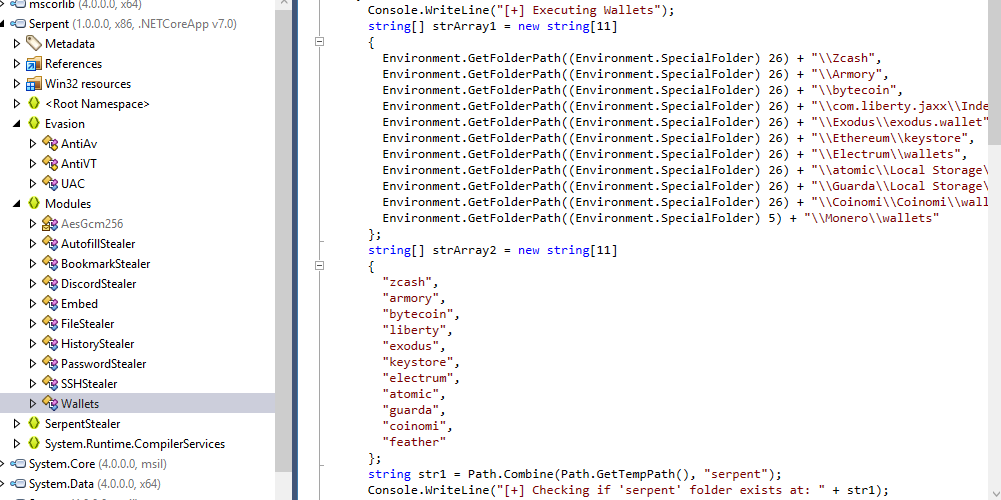Click the "\\Ethereum\\keystore" string literal

(889, 138)
